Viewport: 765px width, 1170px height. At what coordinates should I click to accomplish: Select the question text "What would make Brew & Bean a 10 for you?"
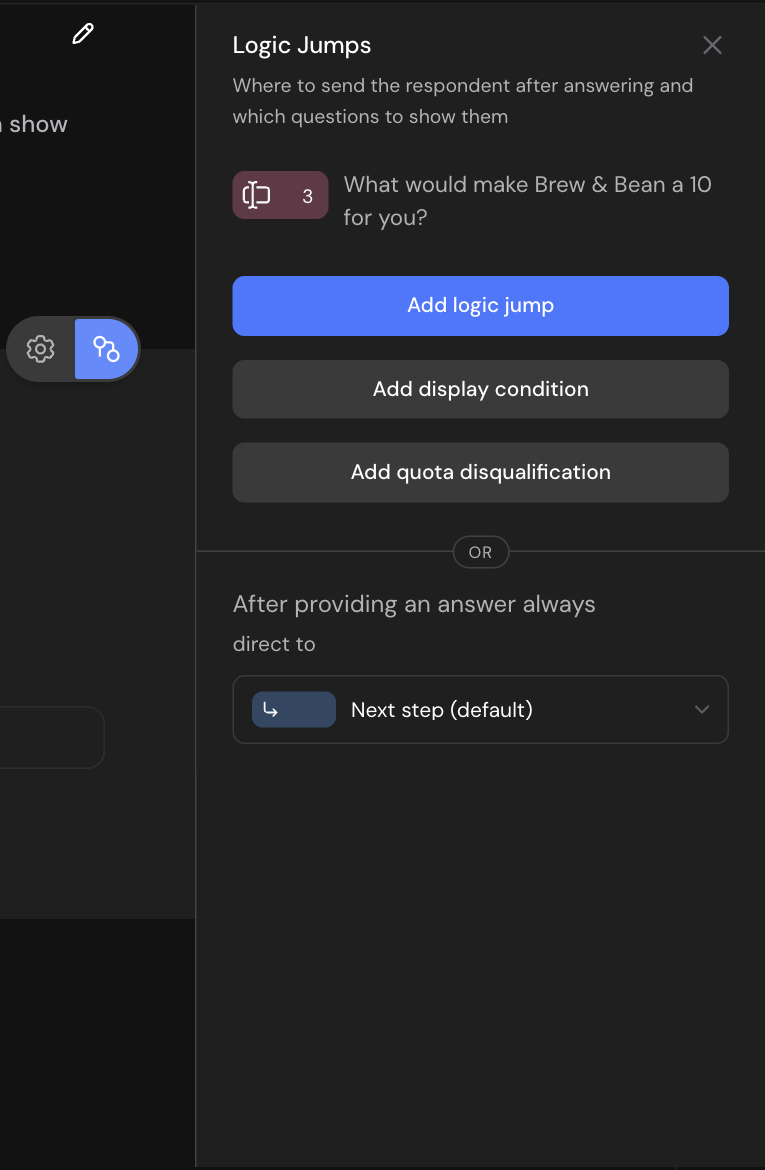pos(528,201)
